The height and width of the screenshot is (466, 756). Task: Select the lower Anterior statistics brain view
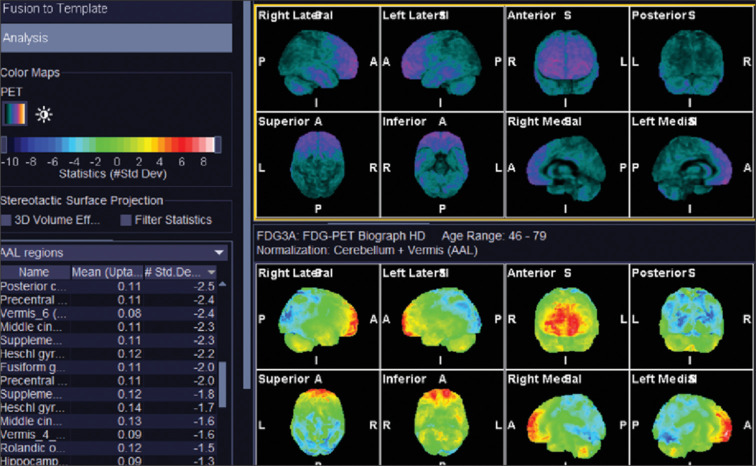pyautogui.click(x=566, y=316)
